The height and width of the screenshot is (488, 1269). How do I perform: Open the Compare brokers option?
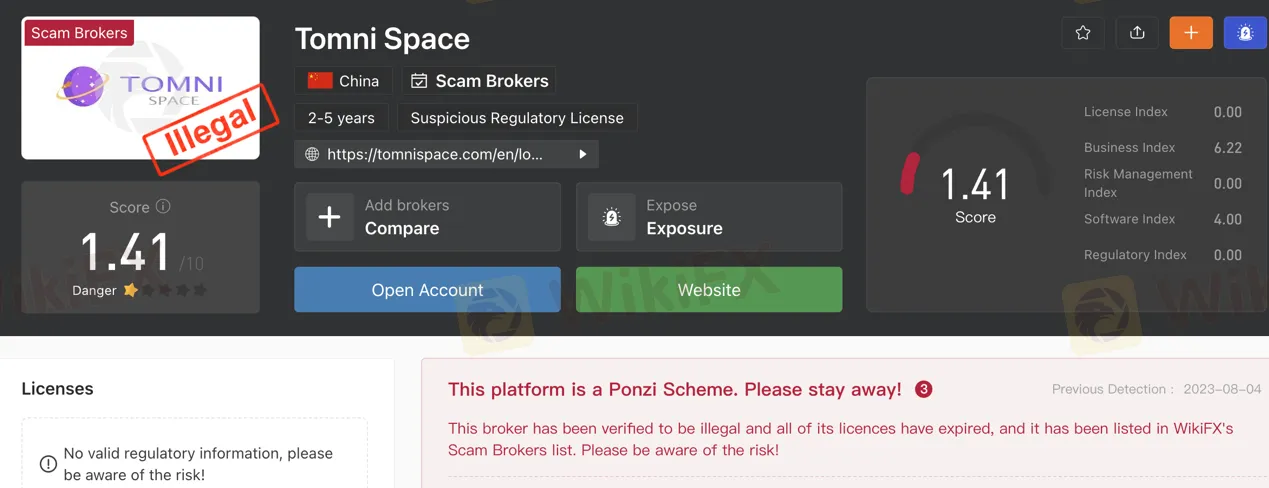427,217
